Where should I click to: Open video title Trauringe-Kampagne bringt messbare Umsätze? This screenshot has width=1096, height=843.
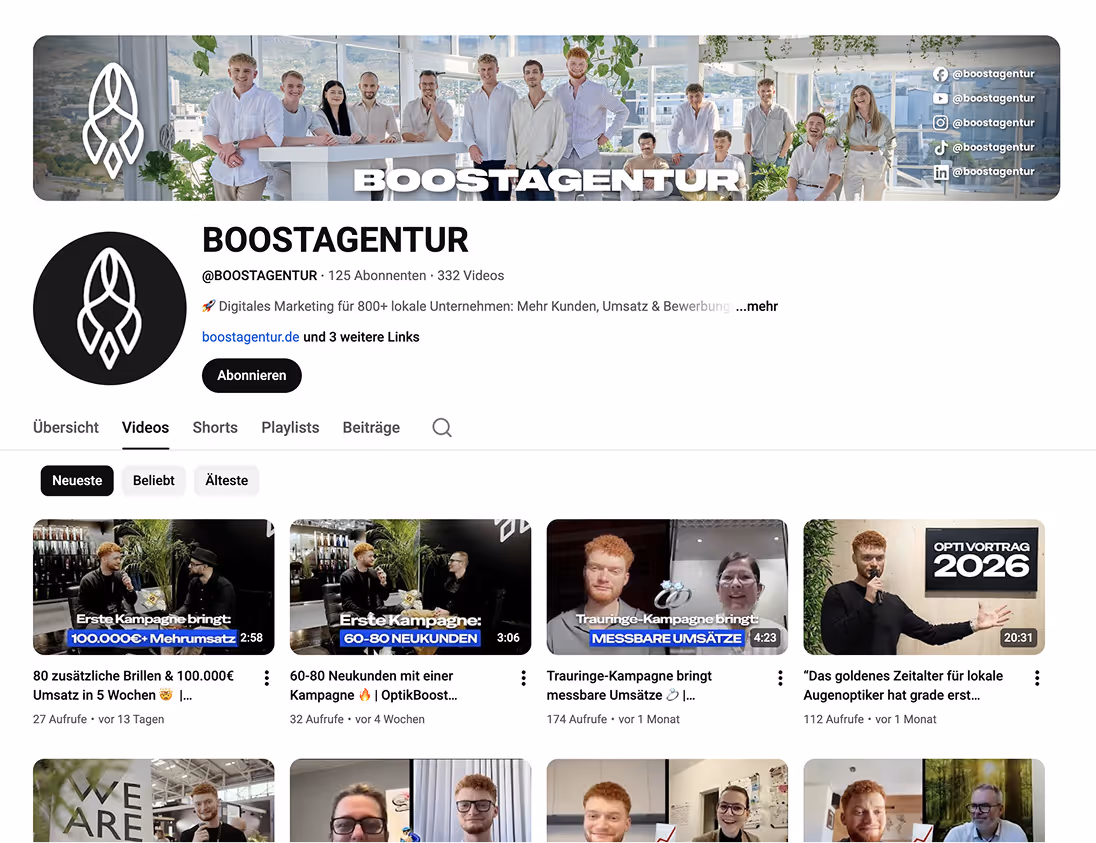coord(629,686)
